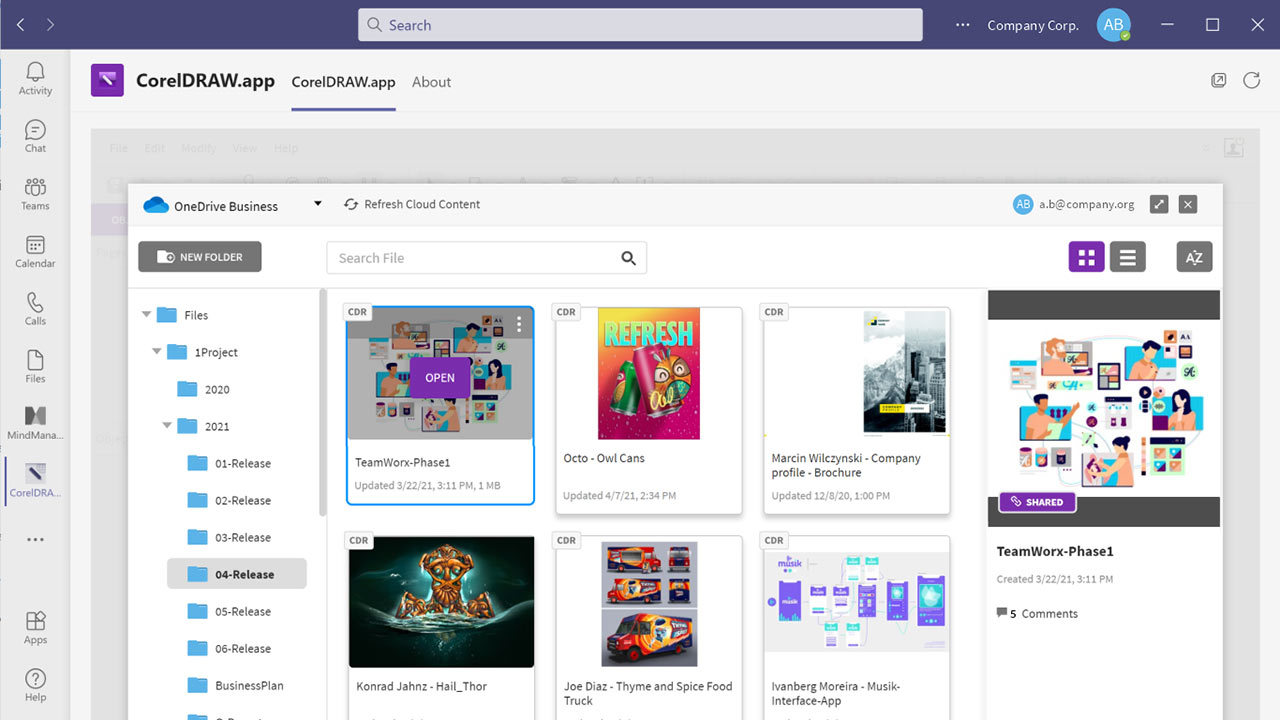Open options menu on TeamWorx-Phase1 card

(519, 324)
